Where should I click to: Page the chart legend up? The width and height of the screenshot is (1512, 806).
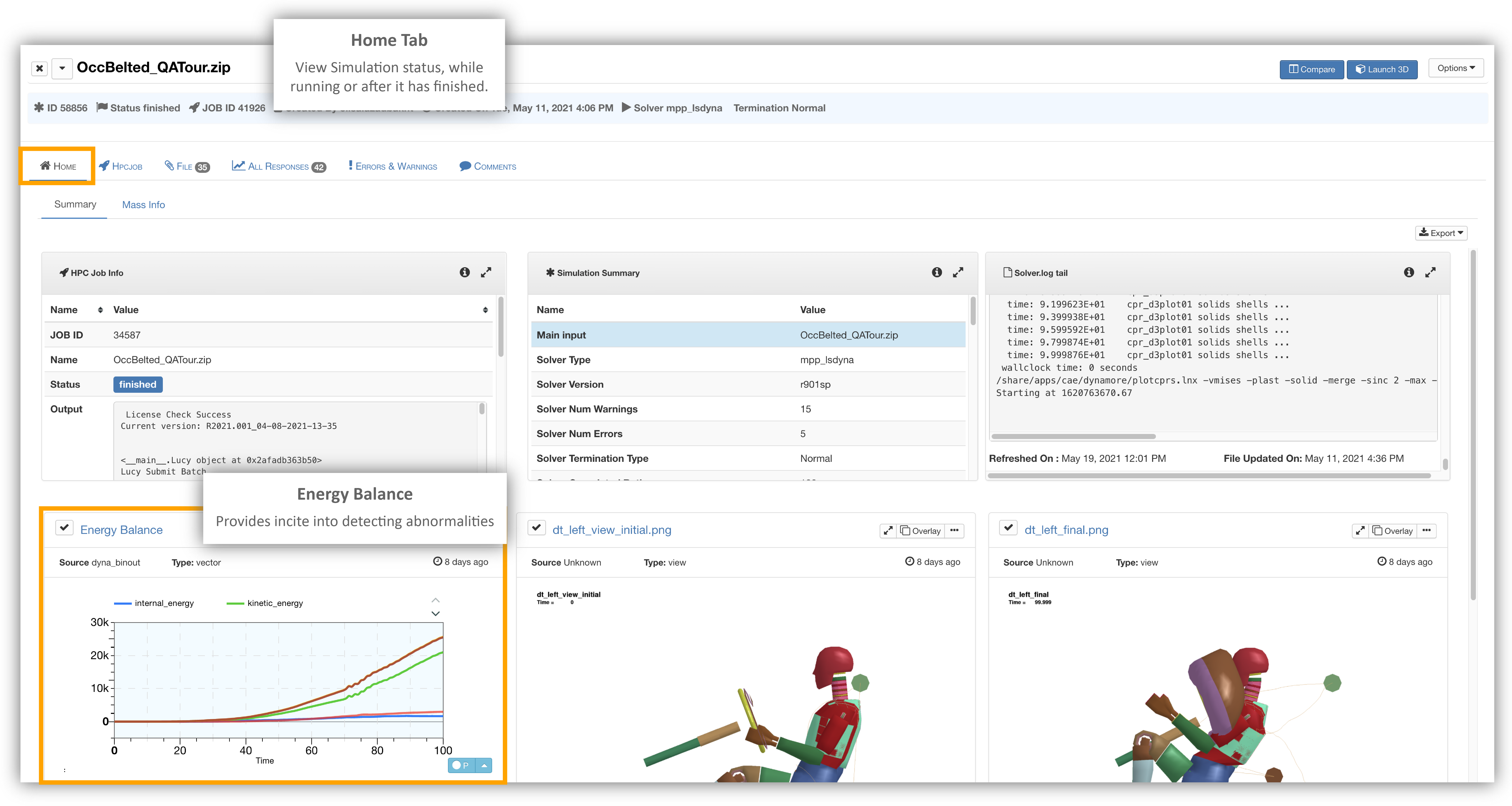click(x=435, y=600)
